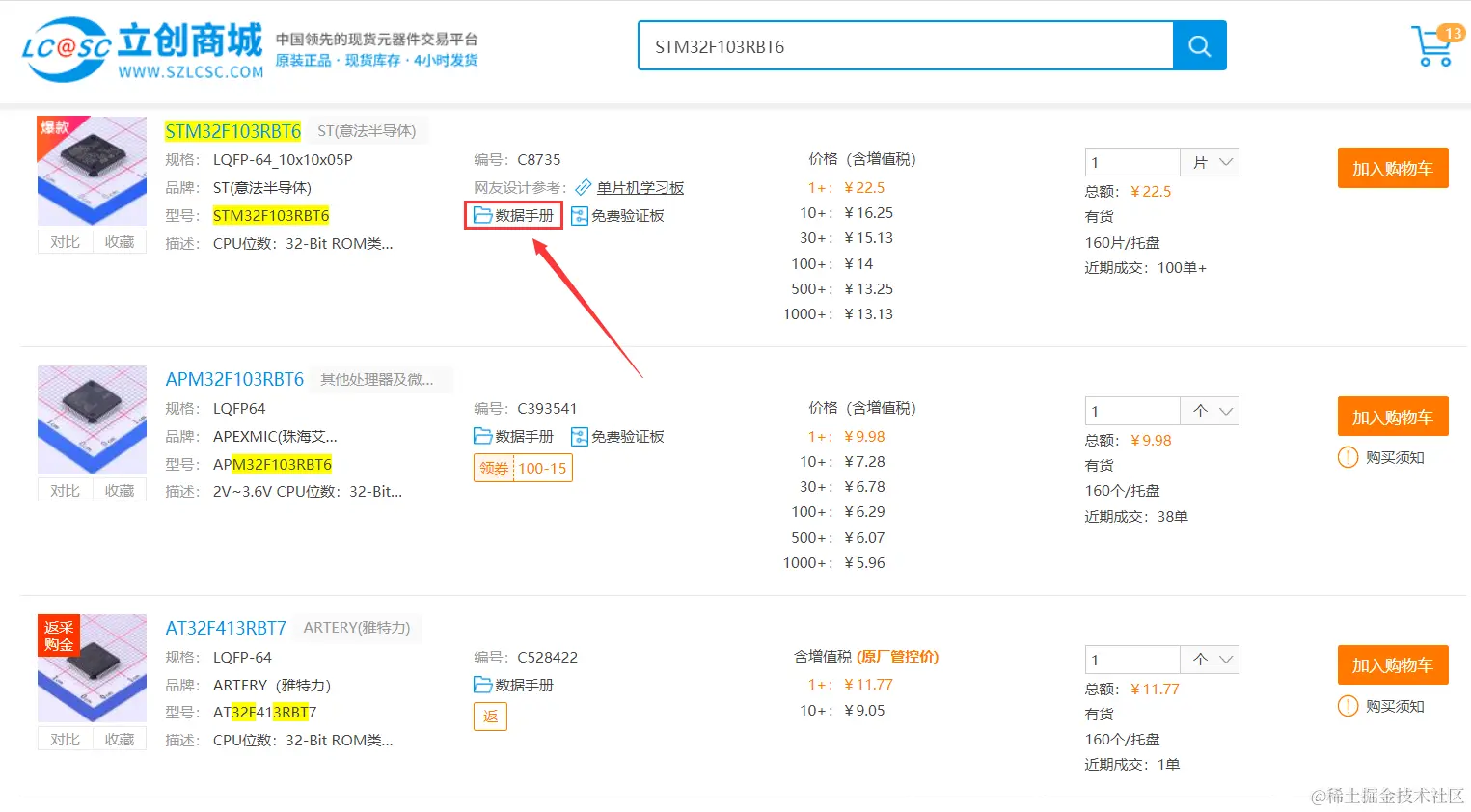Viewport: 1471px width, 812px height.
Task: Click the 1000+ price ¥5.96
Action: click(x=864, y=563)
